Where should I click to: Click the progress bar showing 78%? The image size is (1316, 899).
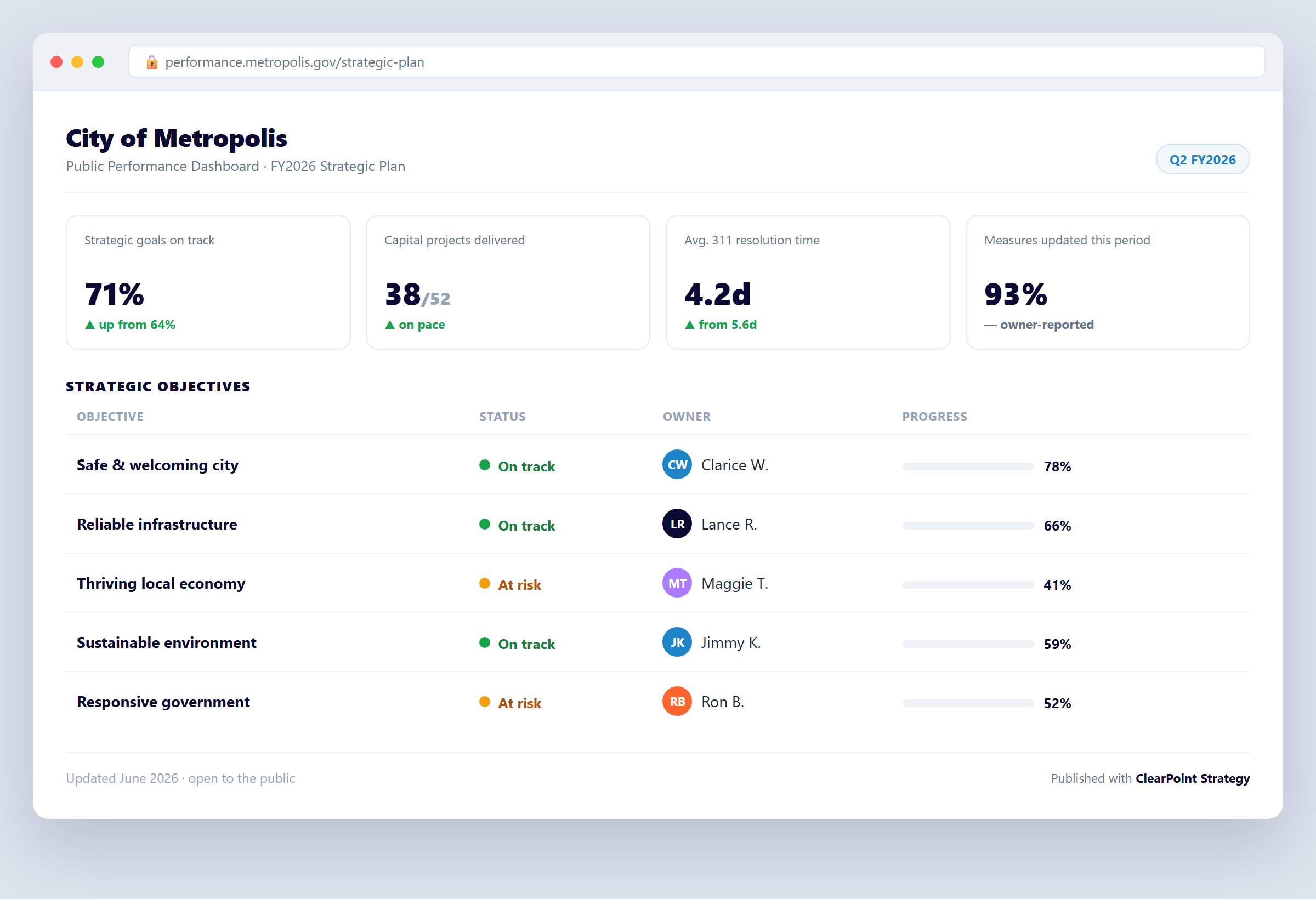tap(968, 466)
